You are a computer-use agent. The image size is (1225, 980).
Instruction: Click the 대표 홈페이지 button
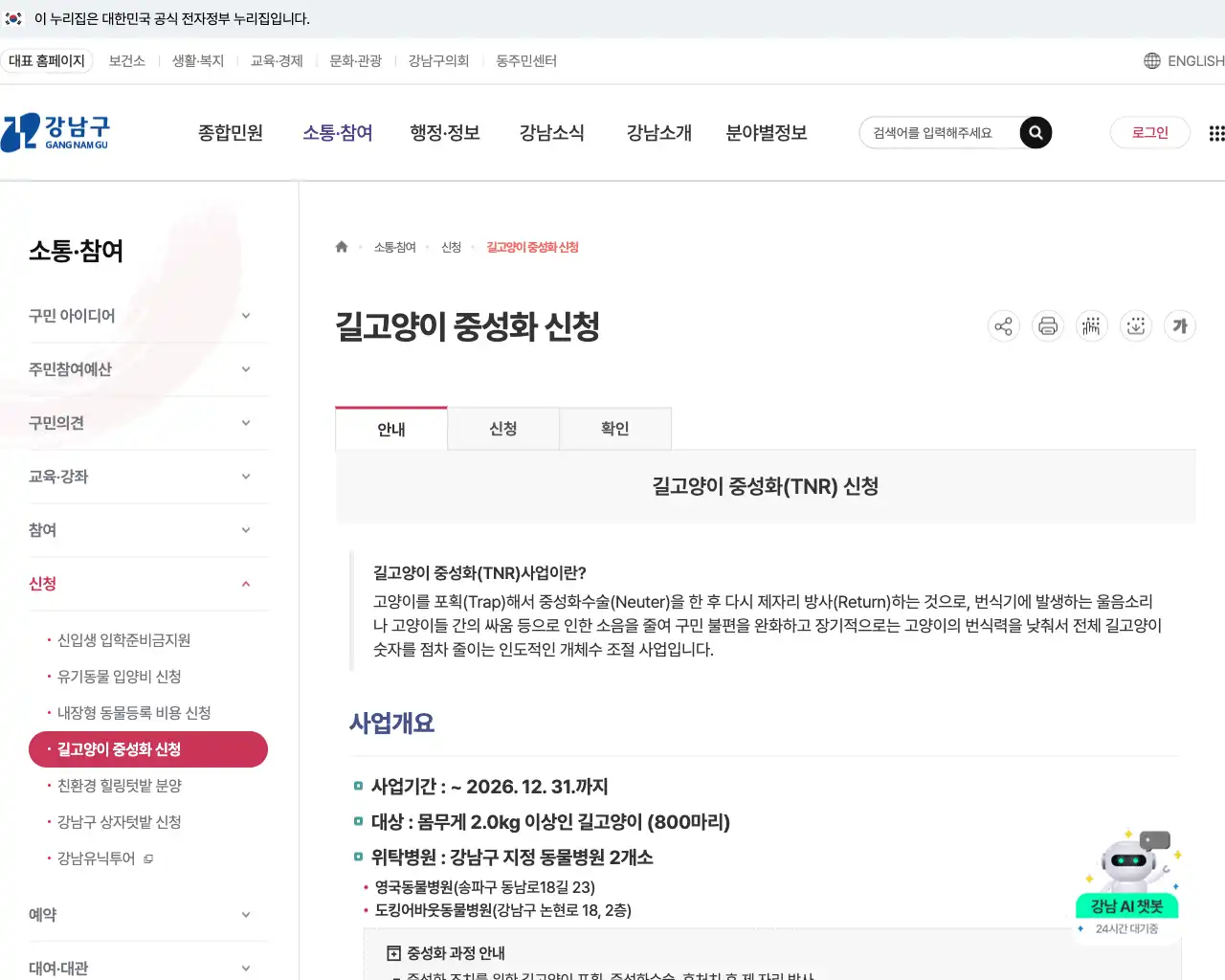pyautogui.click(x=47, y=60)
